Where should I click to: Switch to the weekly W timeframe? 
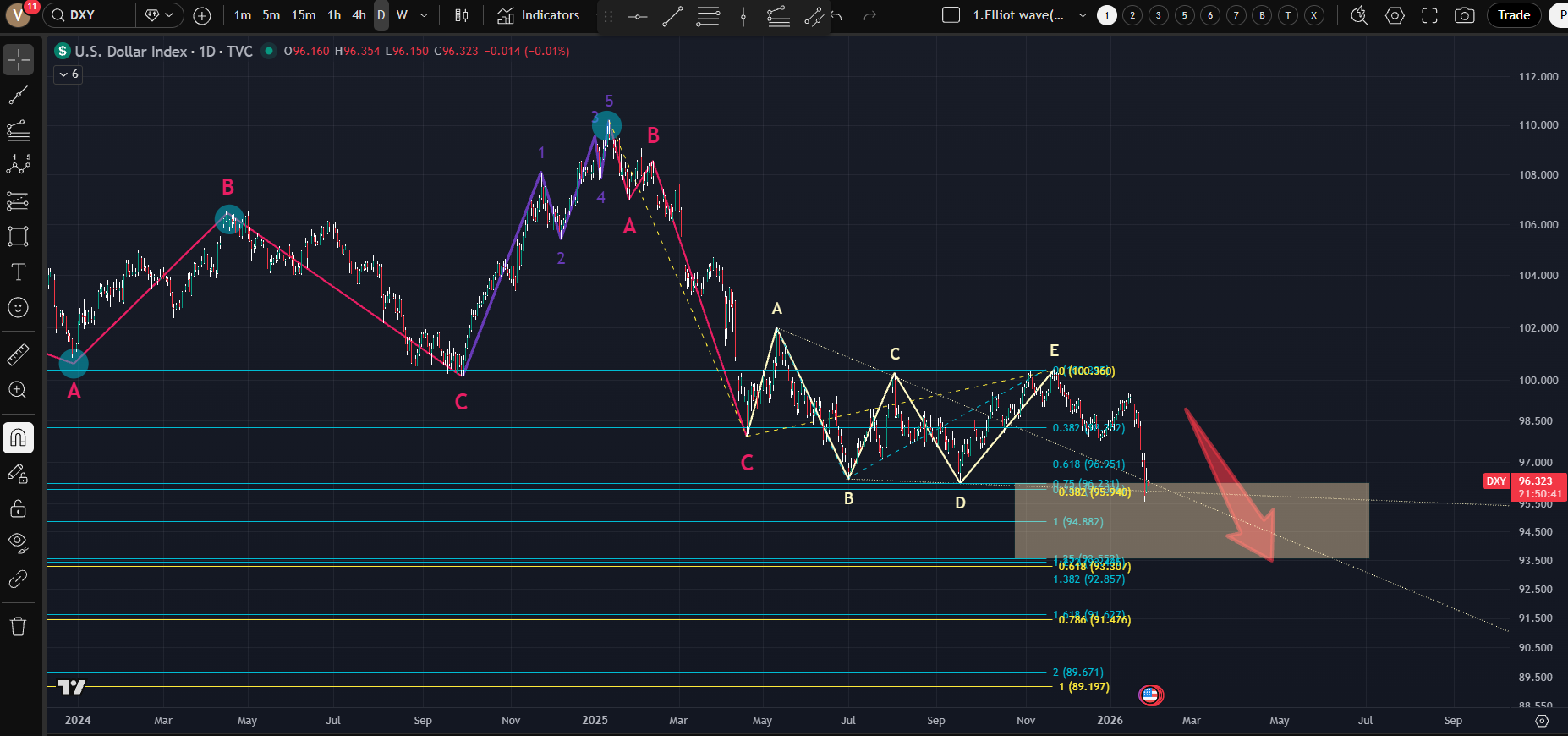(x=402, y=15)
